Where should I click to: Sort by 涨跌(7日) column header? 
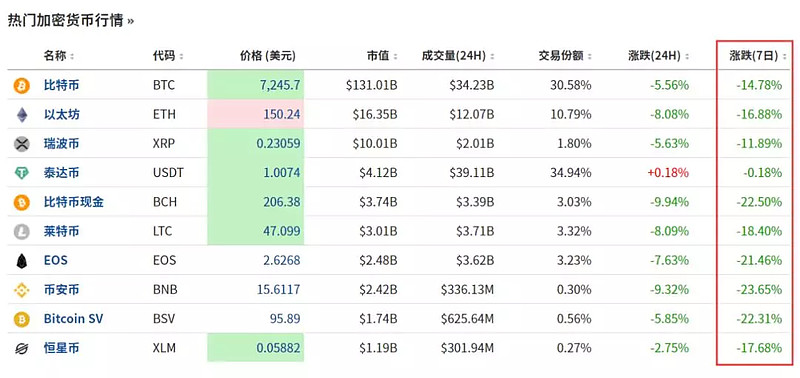click(757, 56)
